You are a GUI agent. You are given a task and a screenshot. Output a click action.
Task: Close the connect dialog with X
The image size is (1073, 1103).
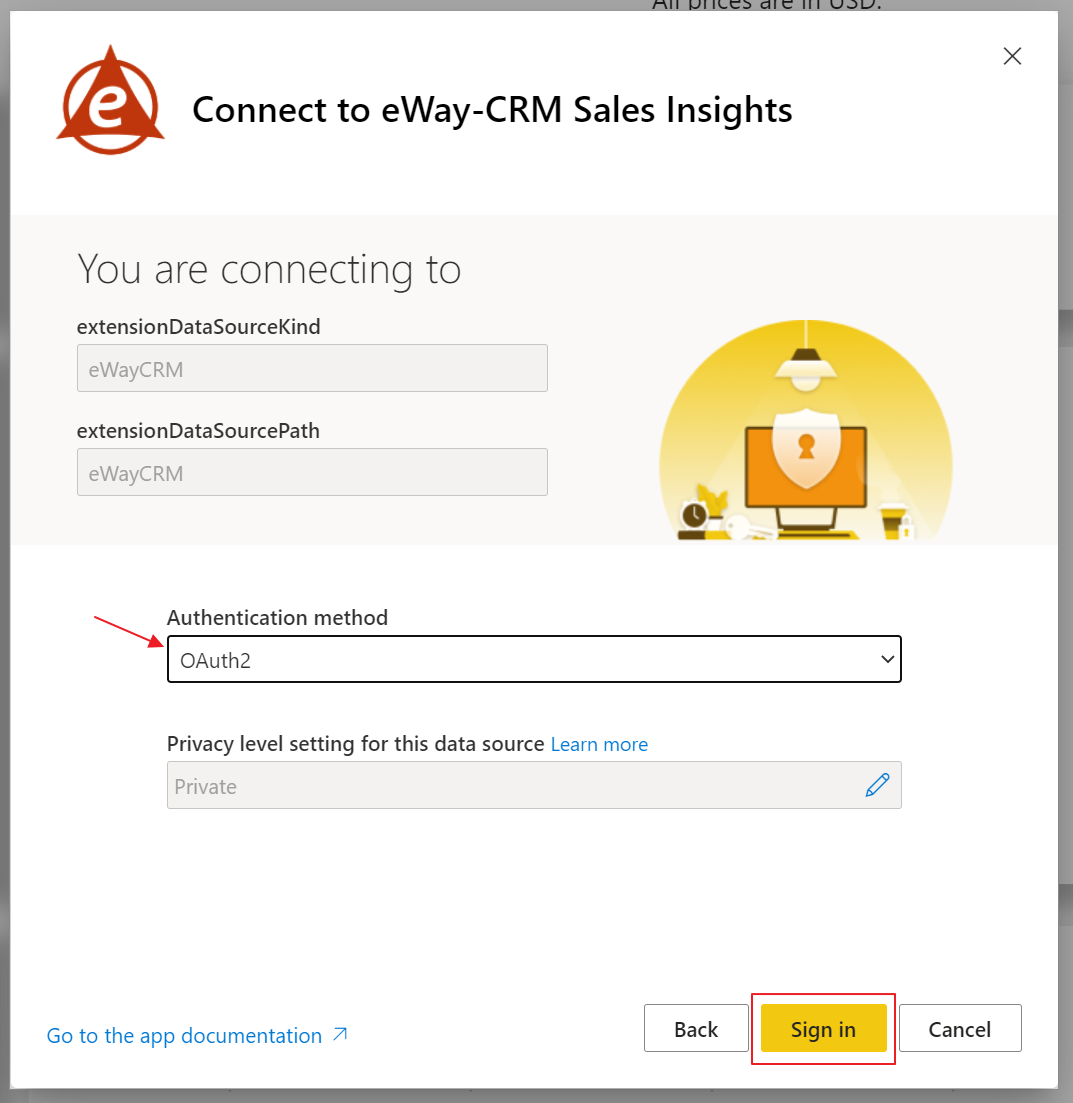1012,56
